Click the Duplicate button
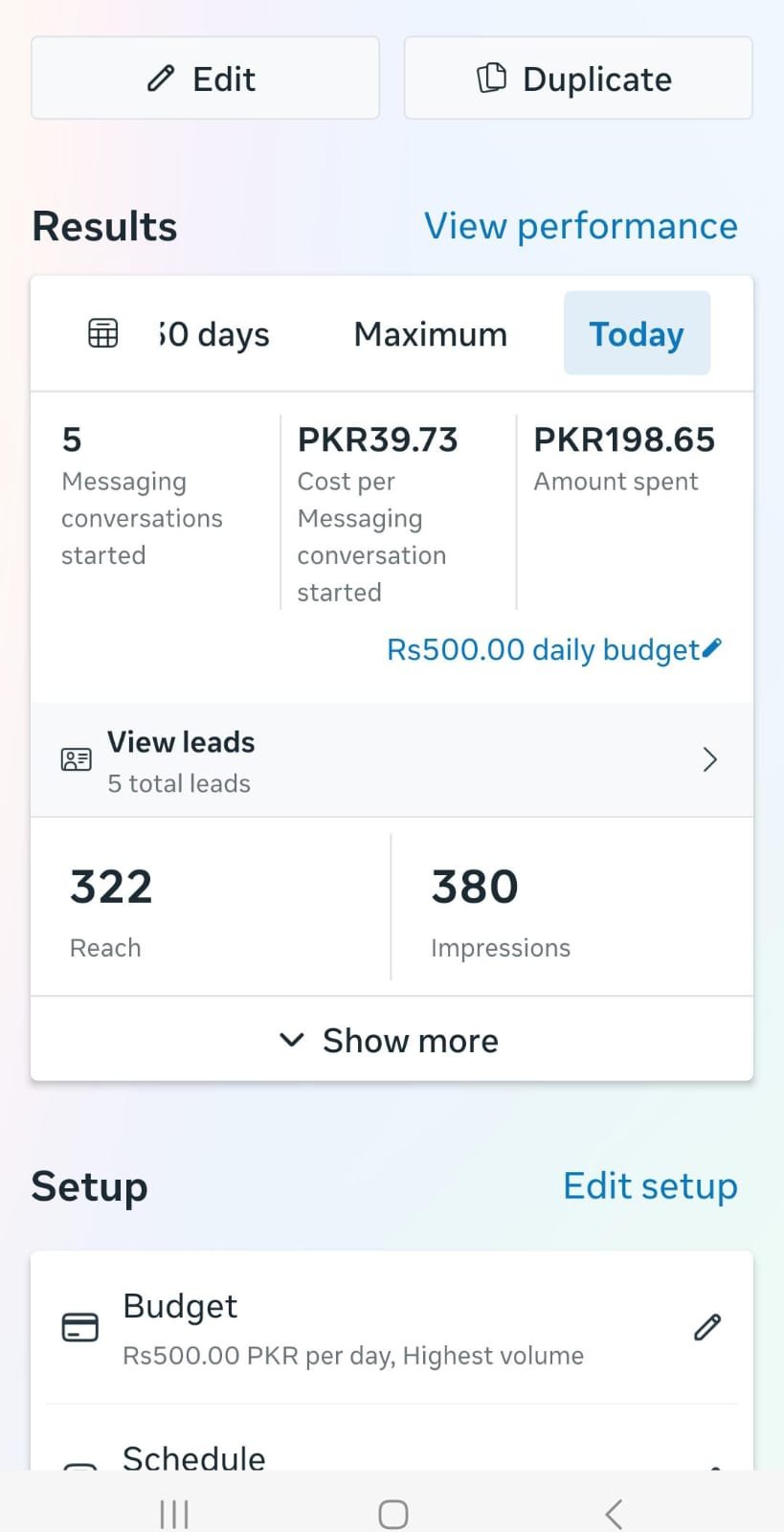This screenshot has width=784, height=1532. click(x=577, y=78)
